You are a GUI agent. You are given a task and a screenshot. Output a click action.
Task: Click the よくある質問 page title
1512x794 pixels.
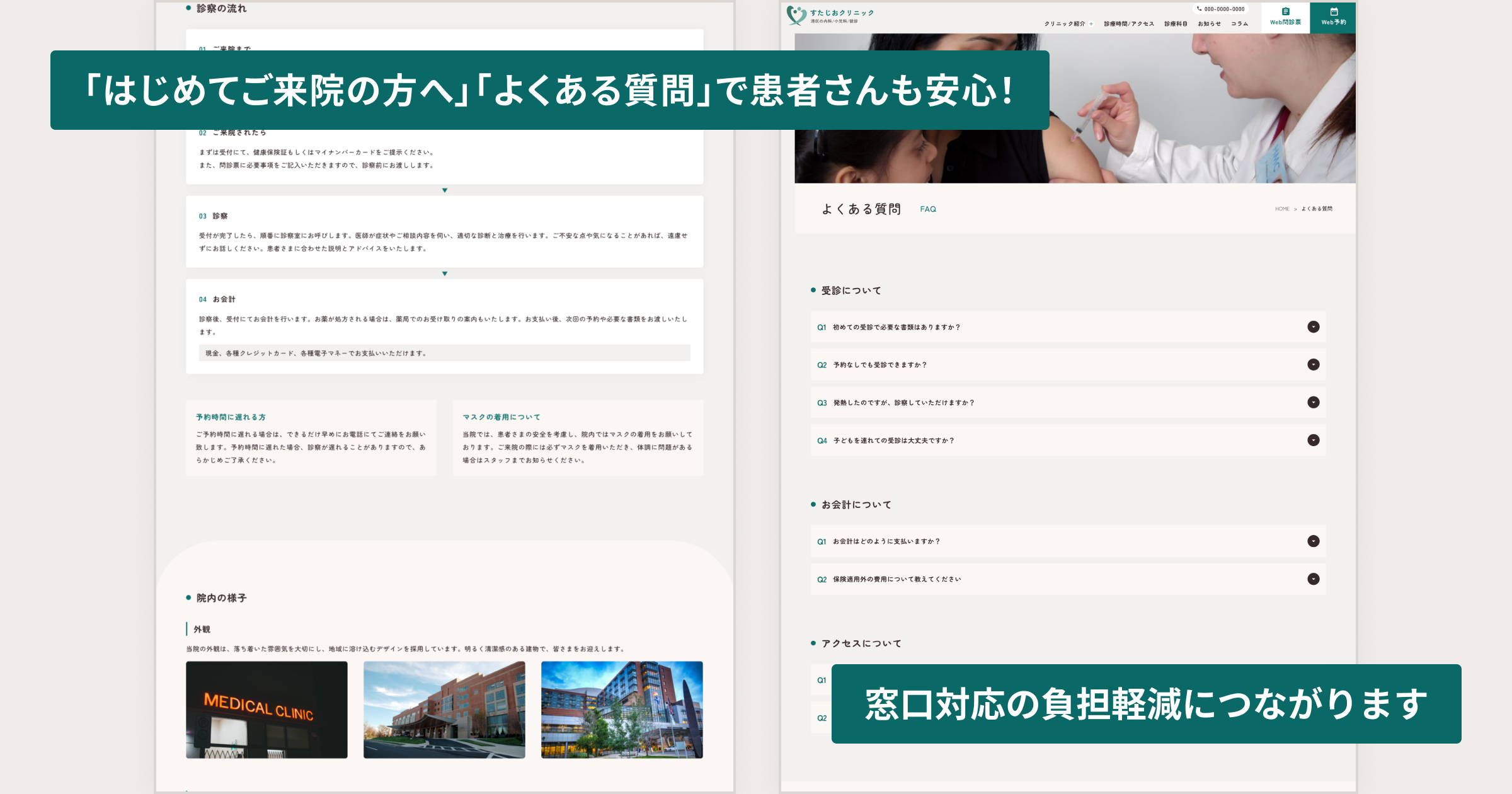(861, 209)
